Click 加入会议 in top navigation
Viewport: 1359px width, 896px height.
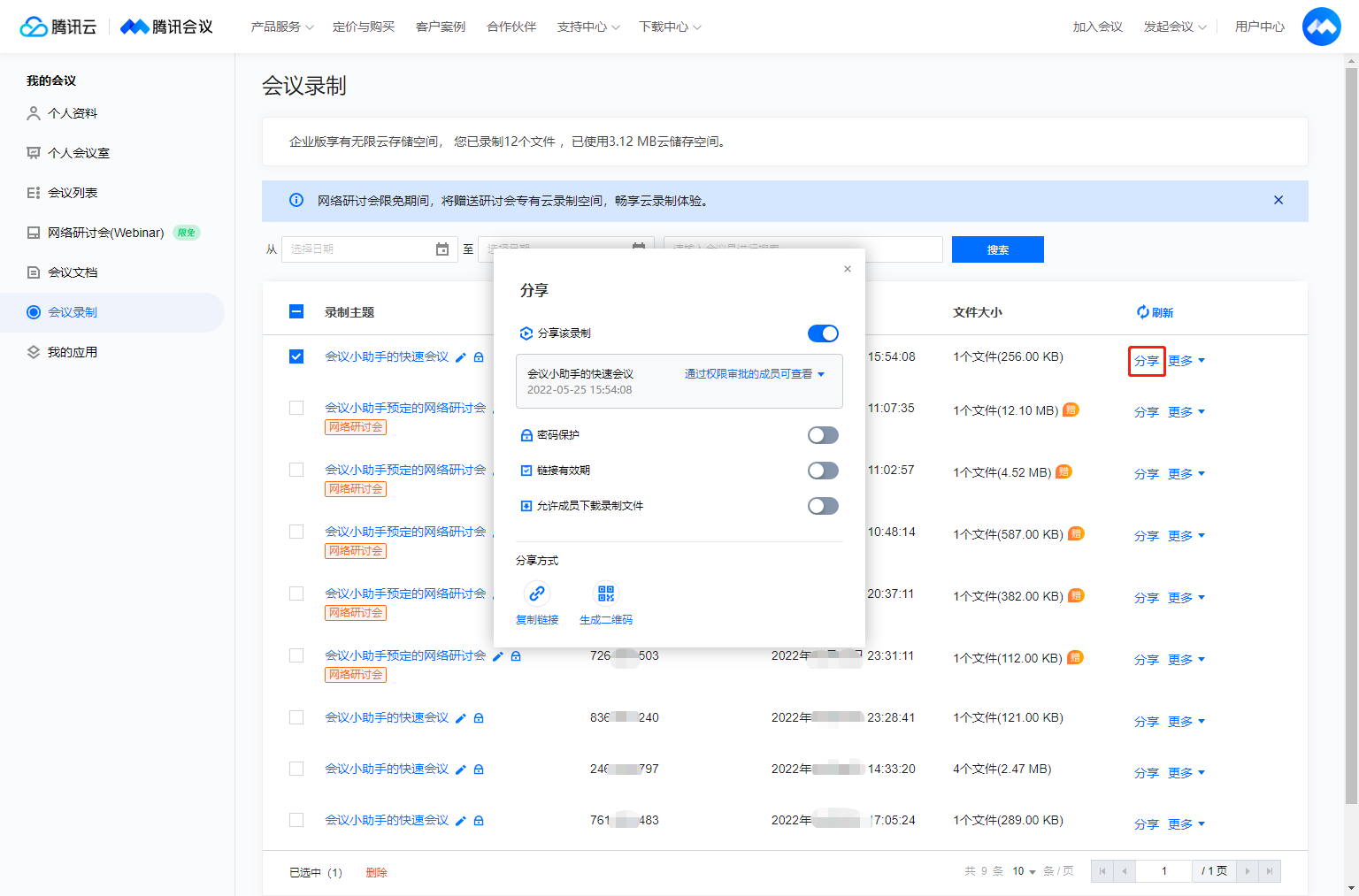(1098, 27)
